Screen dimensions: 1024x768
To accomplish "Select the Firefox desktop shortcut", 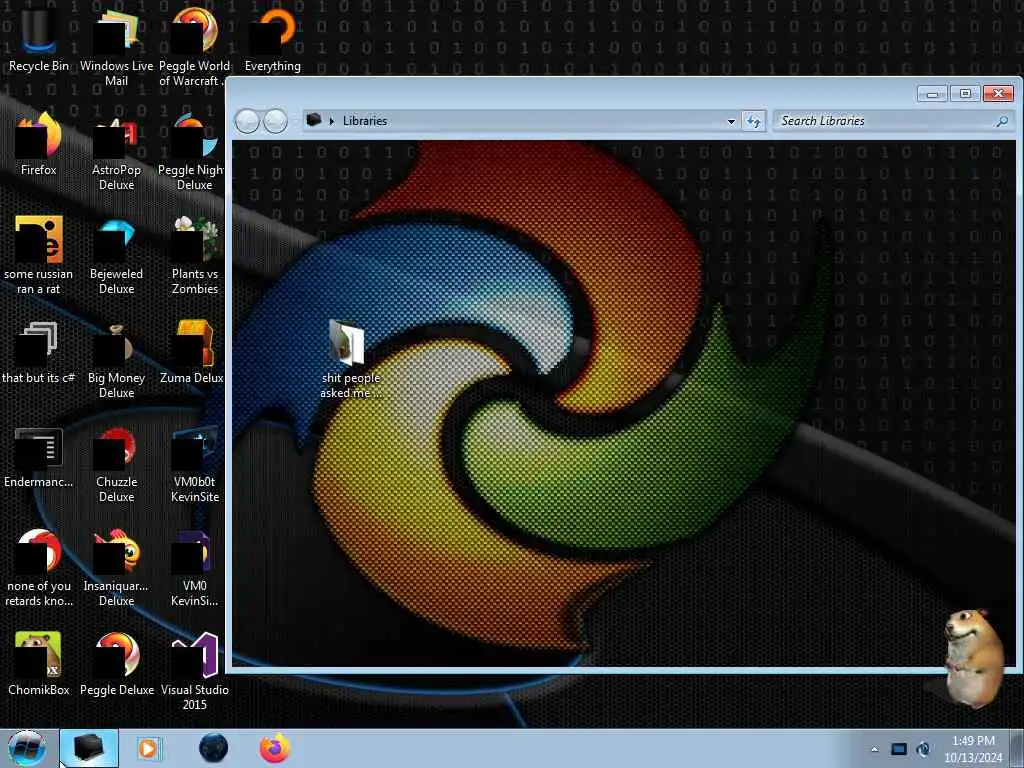I will [x=39, y=144].
